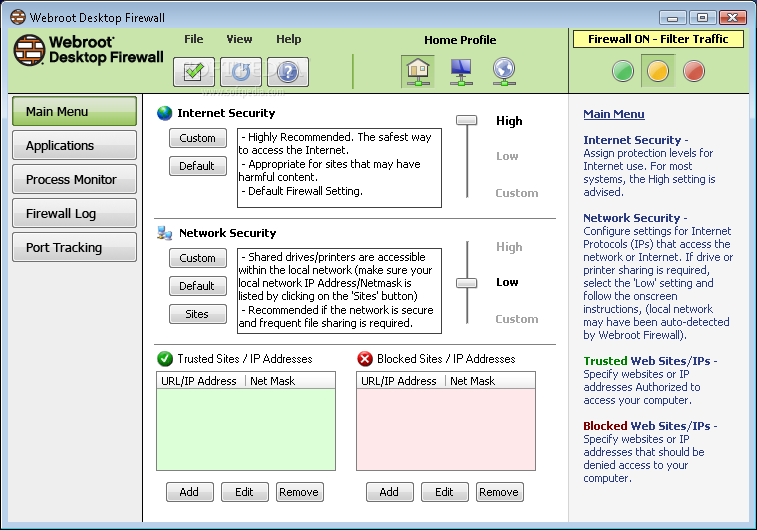
Task: Open the File menu
Action: pos(194,39)
